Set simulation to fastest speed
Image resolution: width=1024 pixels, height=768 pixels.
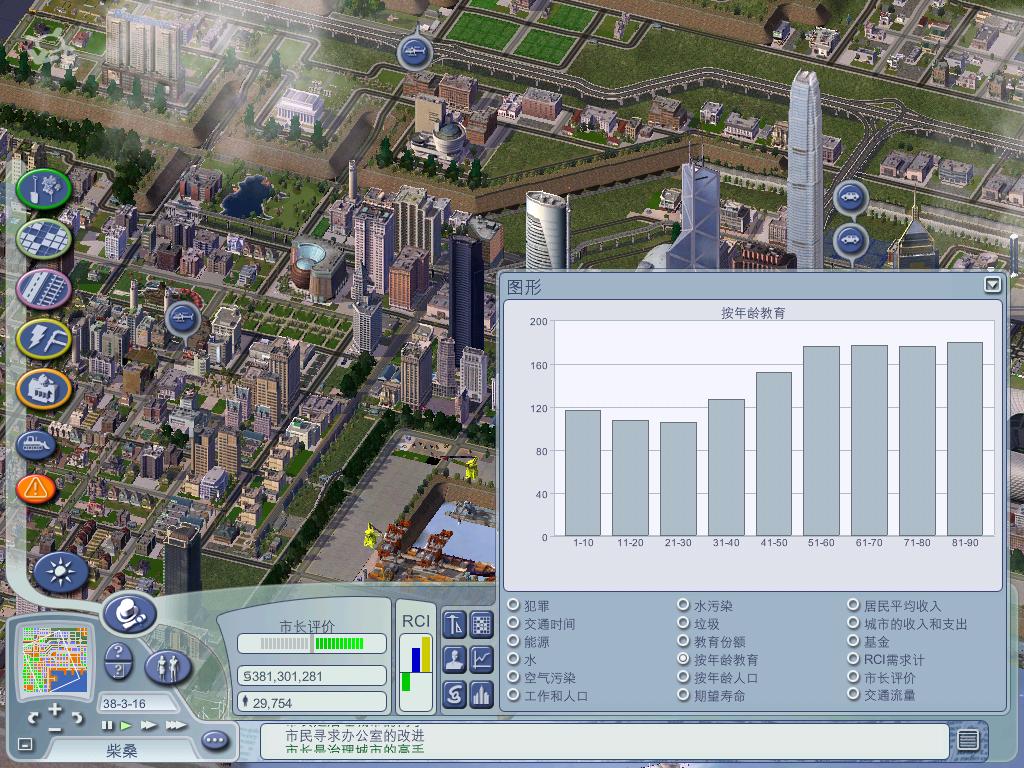tap(175, 726)
